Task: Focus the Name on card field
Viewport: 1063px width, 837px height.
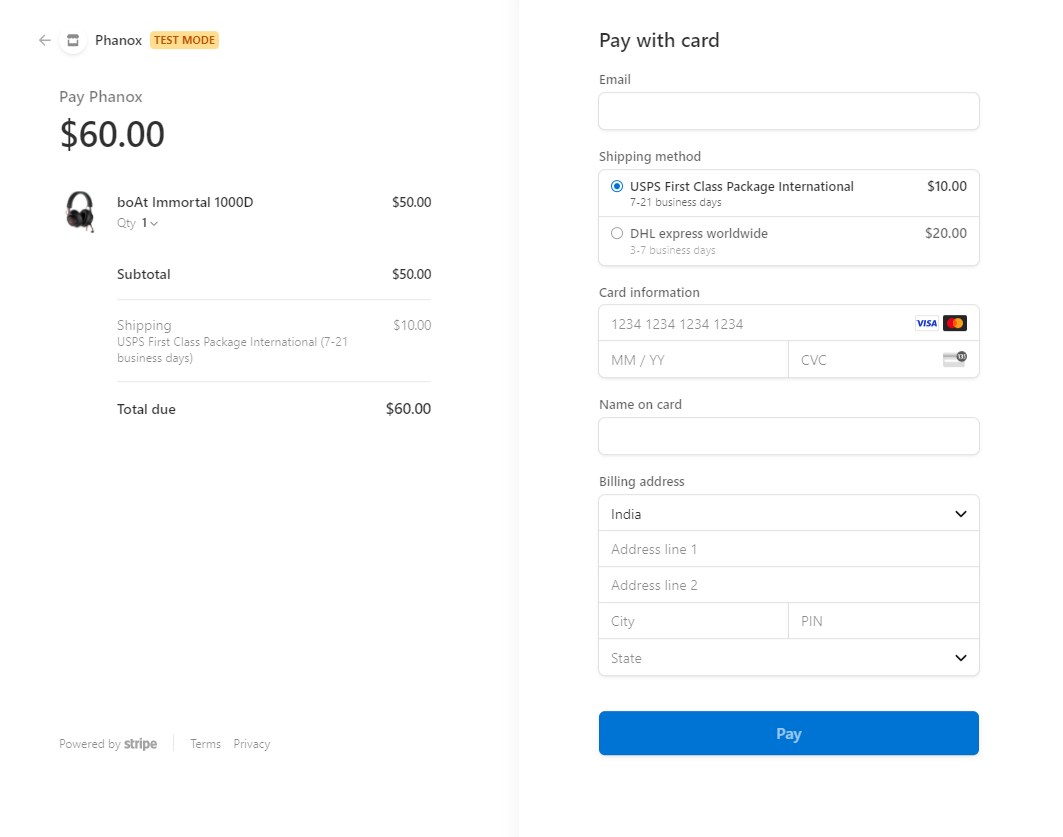Action: [x=788, y=436]
